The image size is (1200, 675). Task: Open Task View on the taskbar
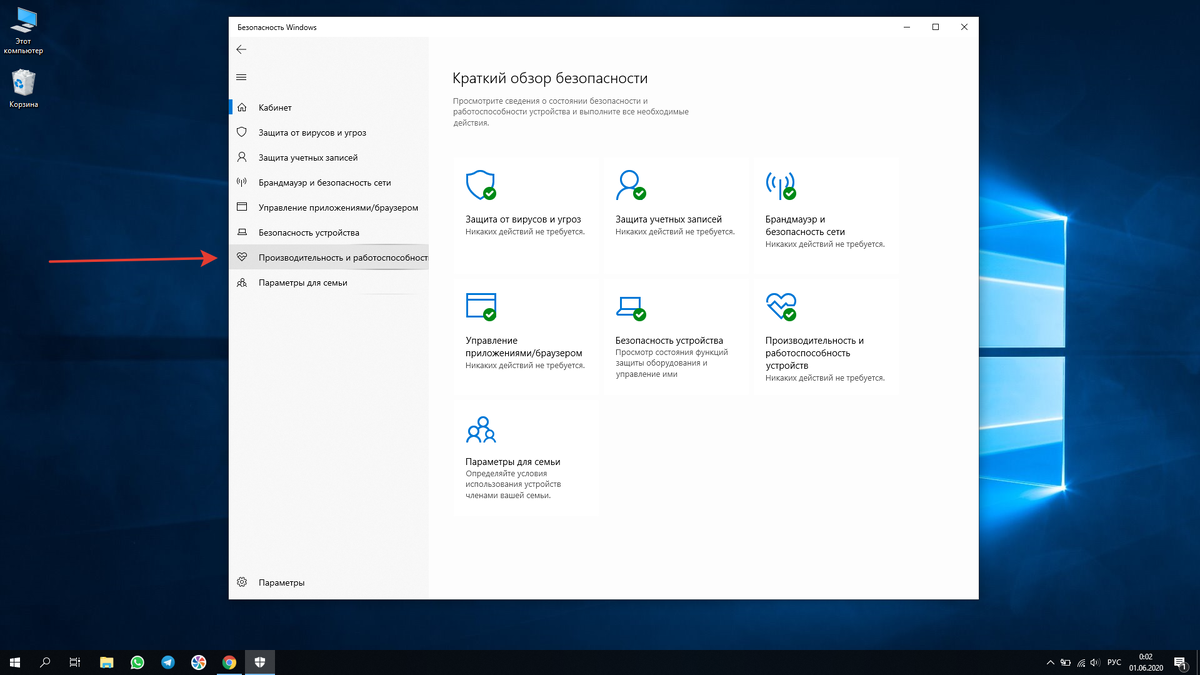click(75, 662)
